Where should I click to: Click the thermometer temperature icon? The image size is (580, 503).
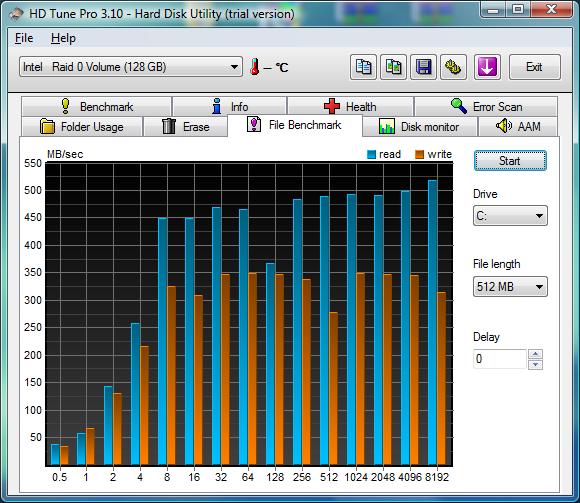(x=254, y=67)
